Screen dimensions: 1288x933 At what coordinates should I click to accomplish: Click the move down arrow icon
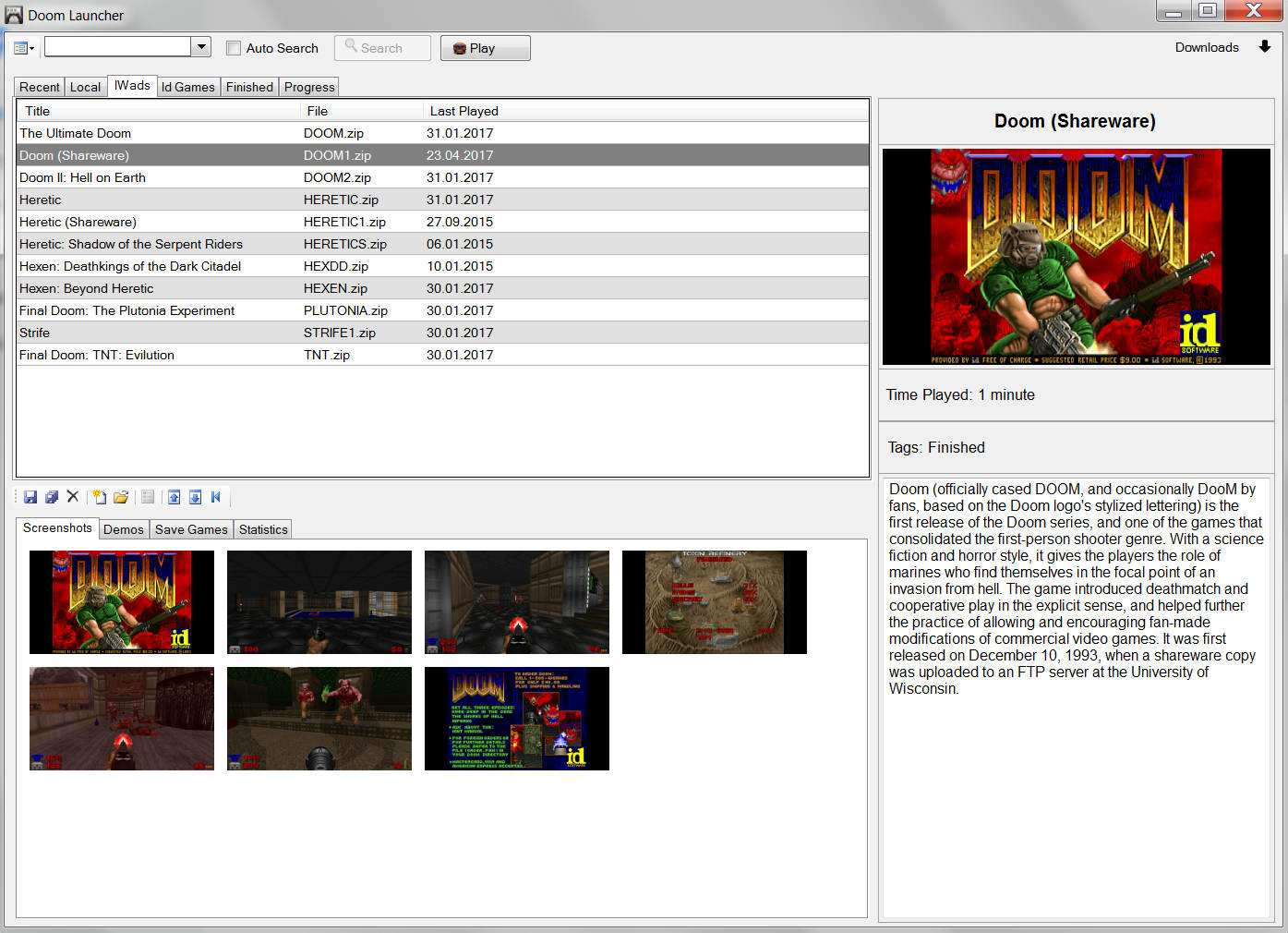tap(195, 497)
